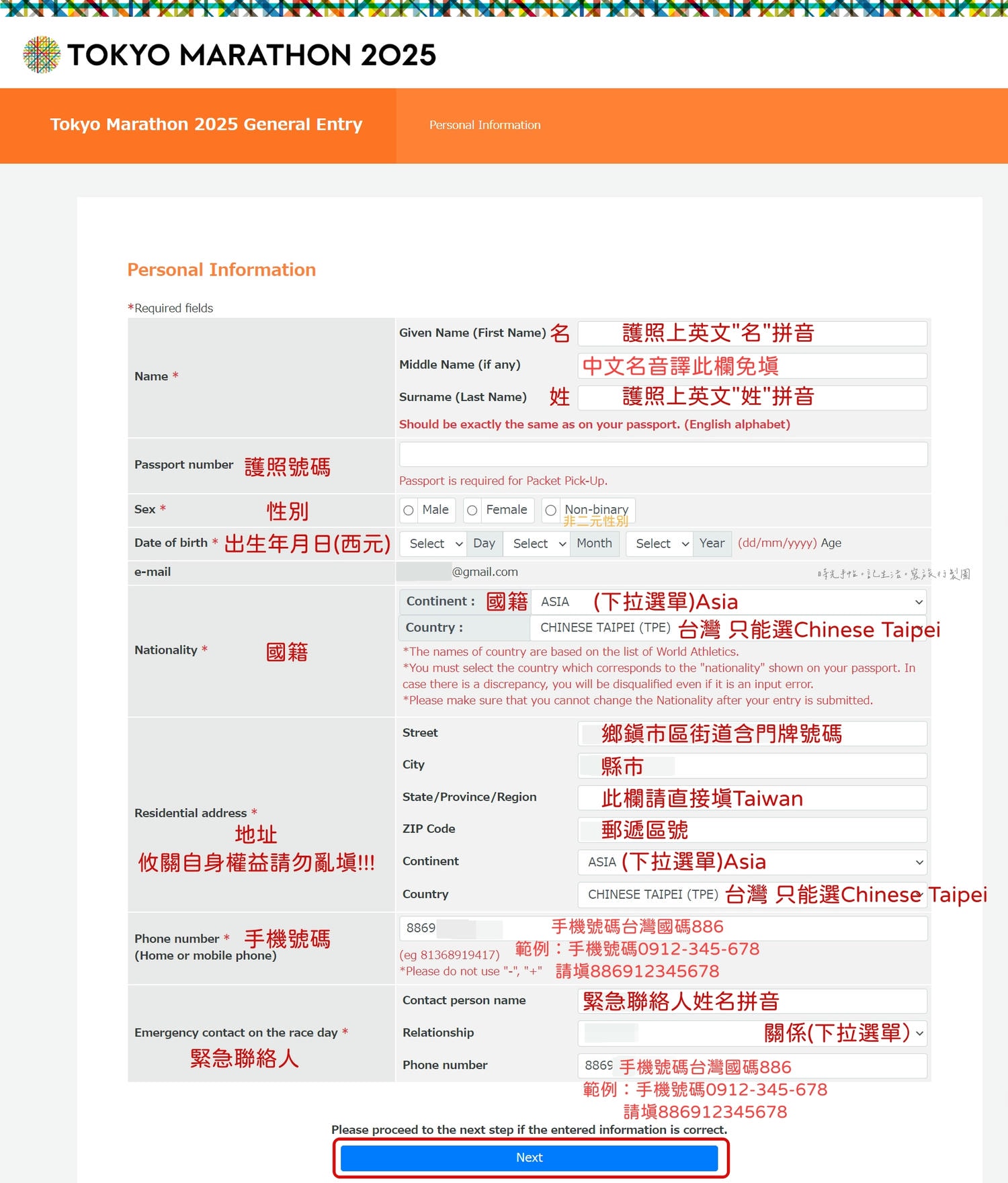Click the 'Passport is required for Packet Pick-Up' note

(503, 481)
